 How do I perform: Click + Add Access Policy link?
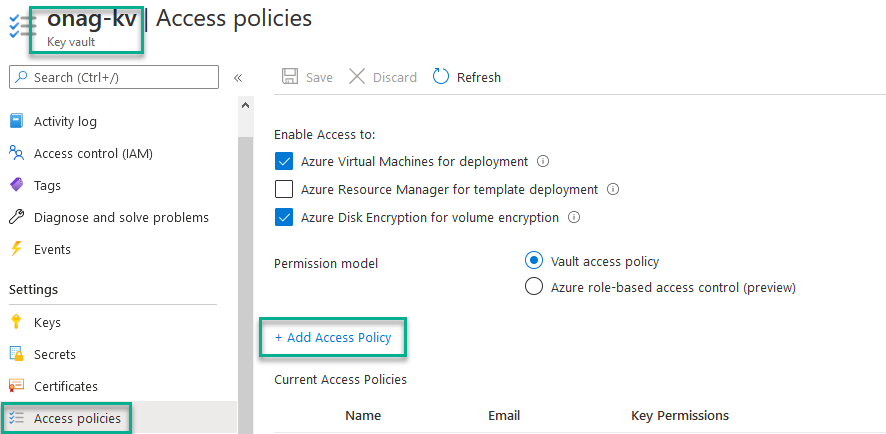click(x=333, y=337)
